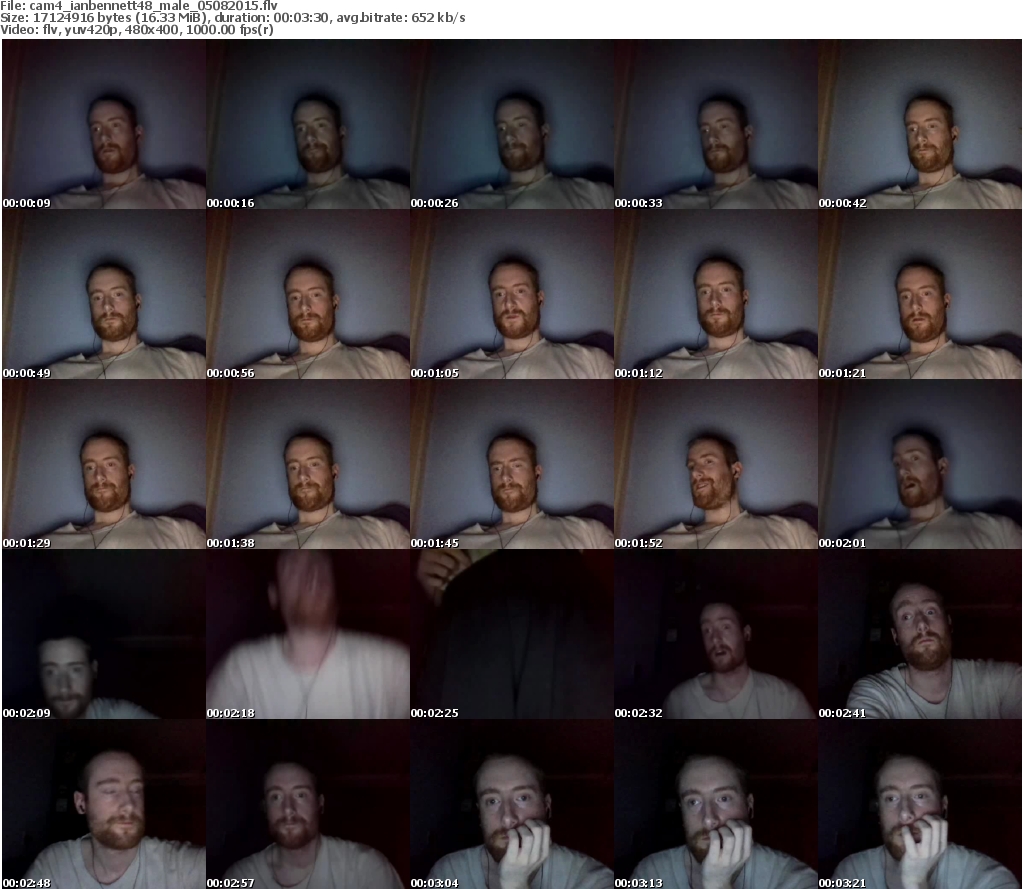Screen dimensions: 1024x889
Task: Pick the frame labeled 00:01:29
Action: [104, 464]
